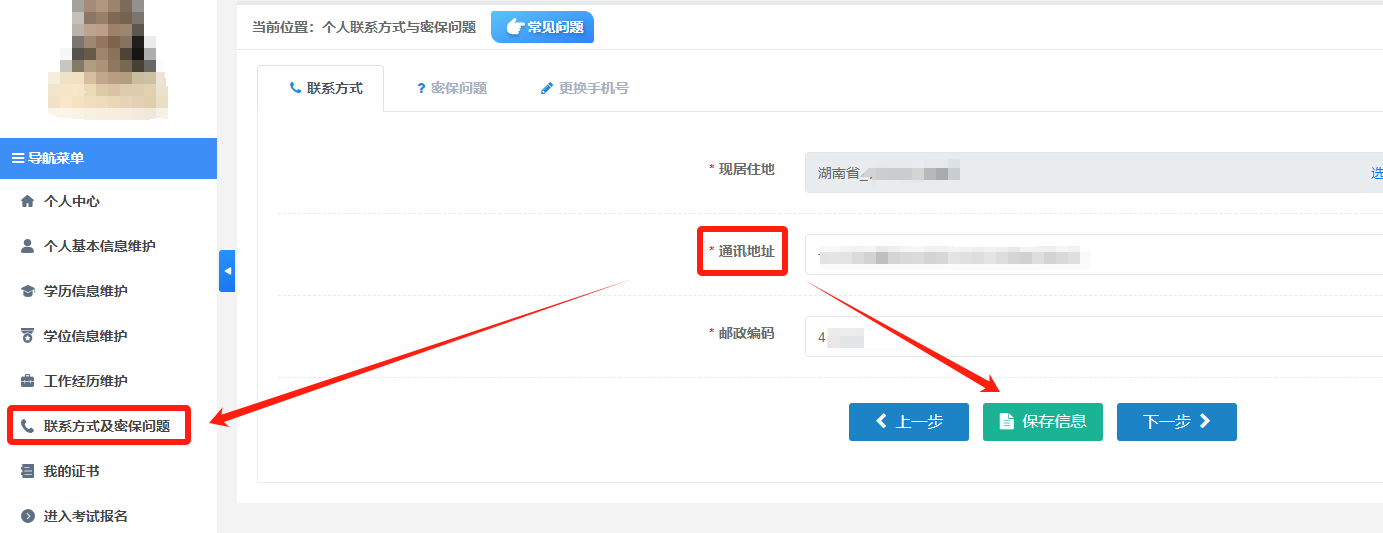Switch to the 密保问题 tab

(452, 88)
